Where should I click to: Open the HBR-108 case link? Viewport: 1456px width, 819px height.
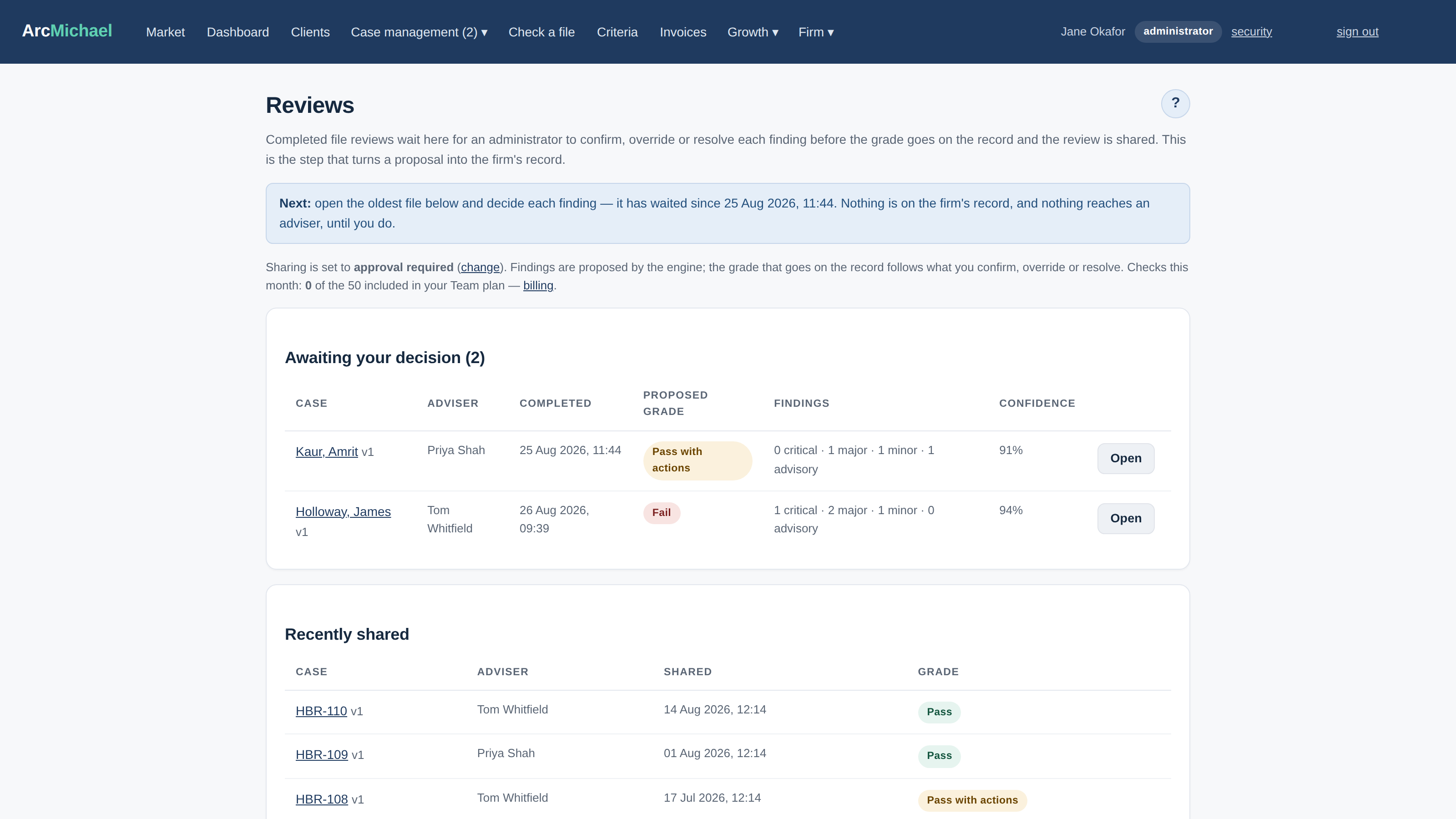pyautogui.click(x=322, y=799)
